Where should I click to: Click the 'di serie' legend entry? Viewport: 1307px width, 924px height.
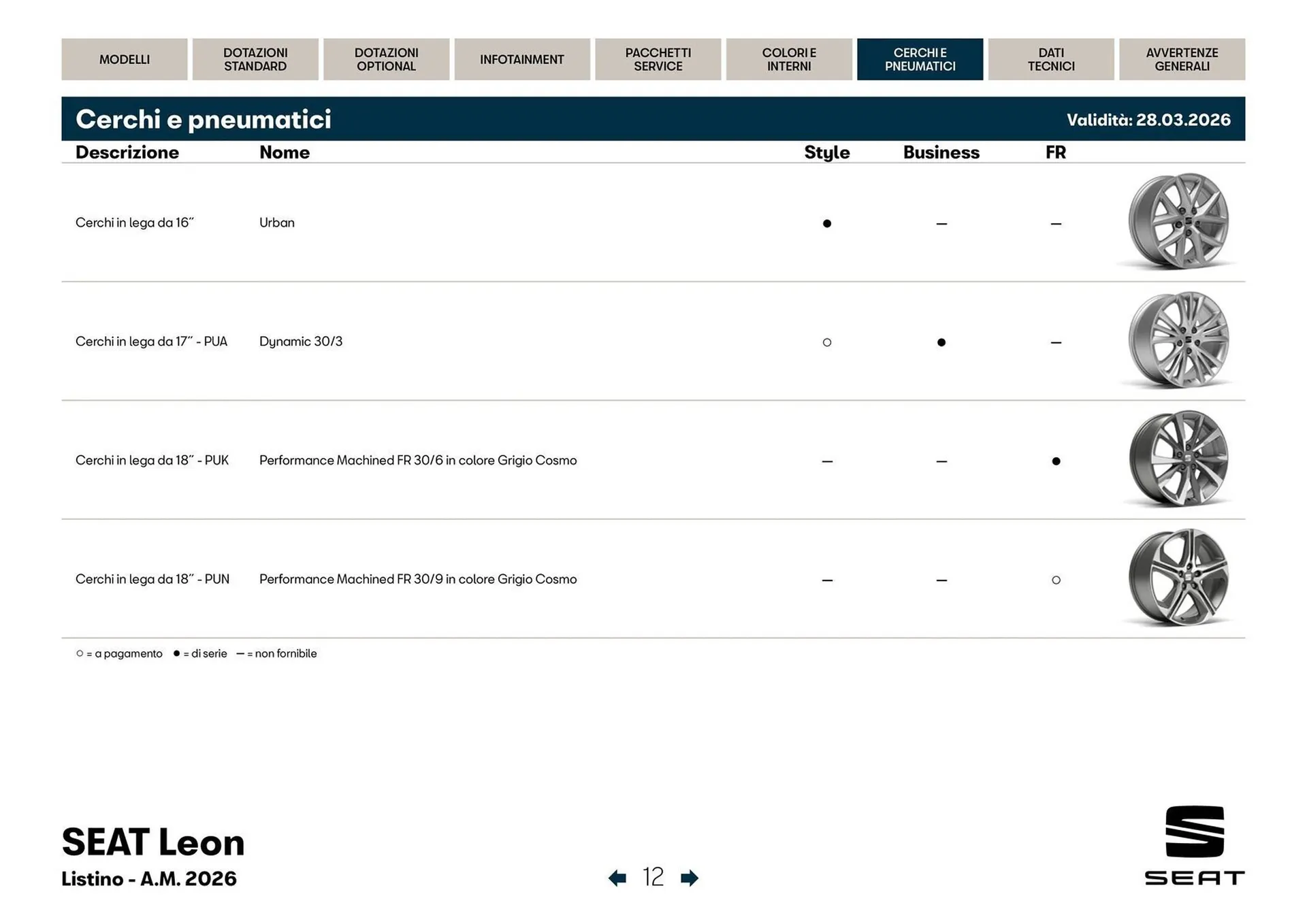pos(200,654)
